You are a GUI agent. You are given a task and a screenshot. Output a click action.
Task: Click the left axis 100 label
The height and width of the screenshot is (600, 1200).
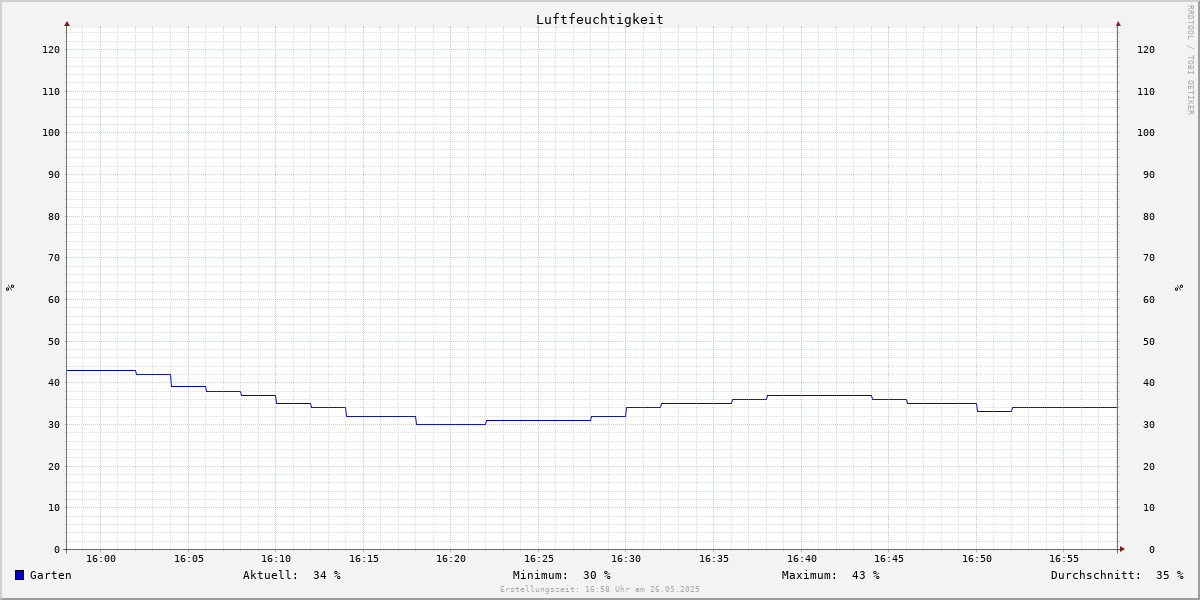pos(51,133)
